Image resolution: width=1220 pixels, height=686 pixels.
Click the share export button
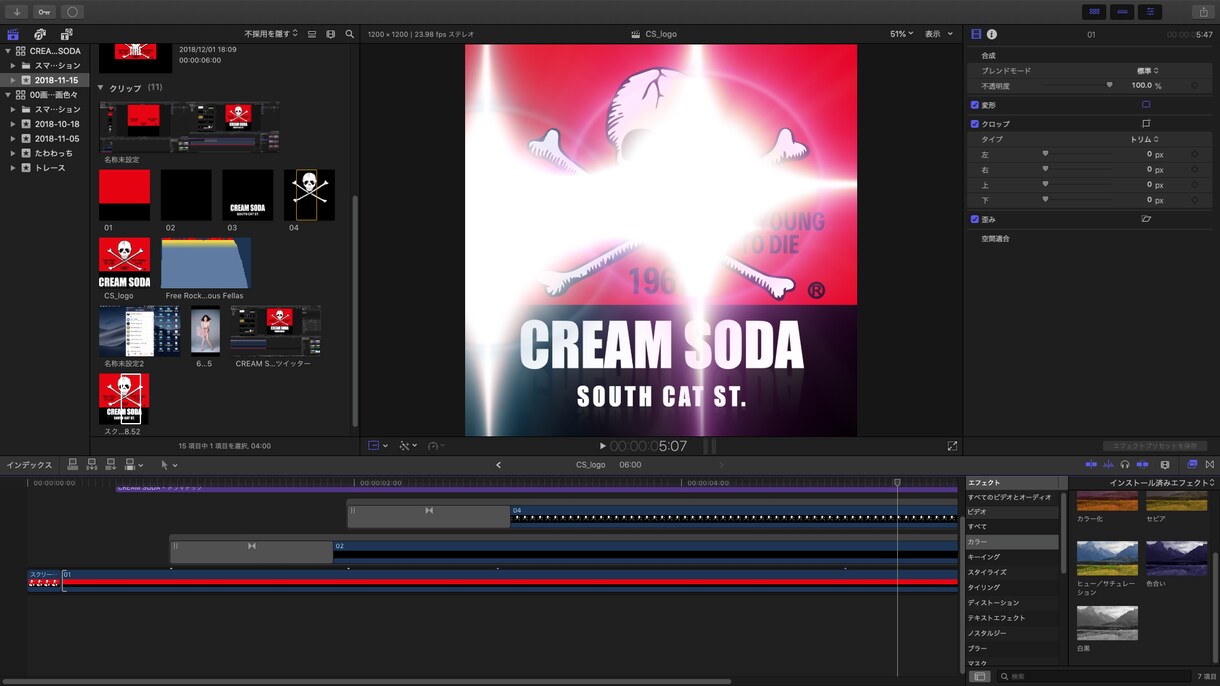point(1203,12)
